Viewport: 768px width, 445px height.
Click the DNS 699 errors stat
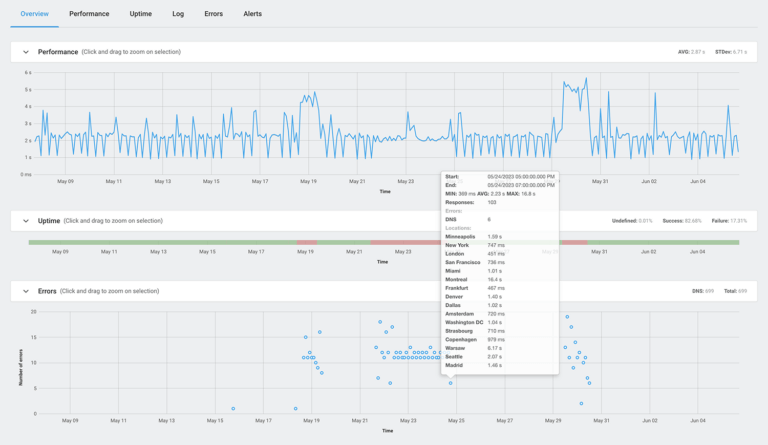703,291
